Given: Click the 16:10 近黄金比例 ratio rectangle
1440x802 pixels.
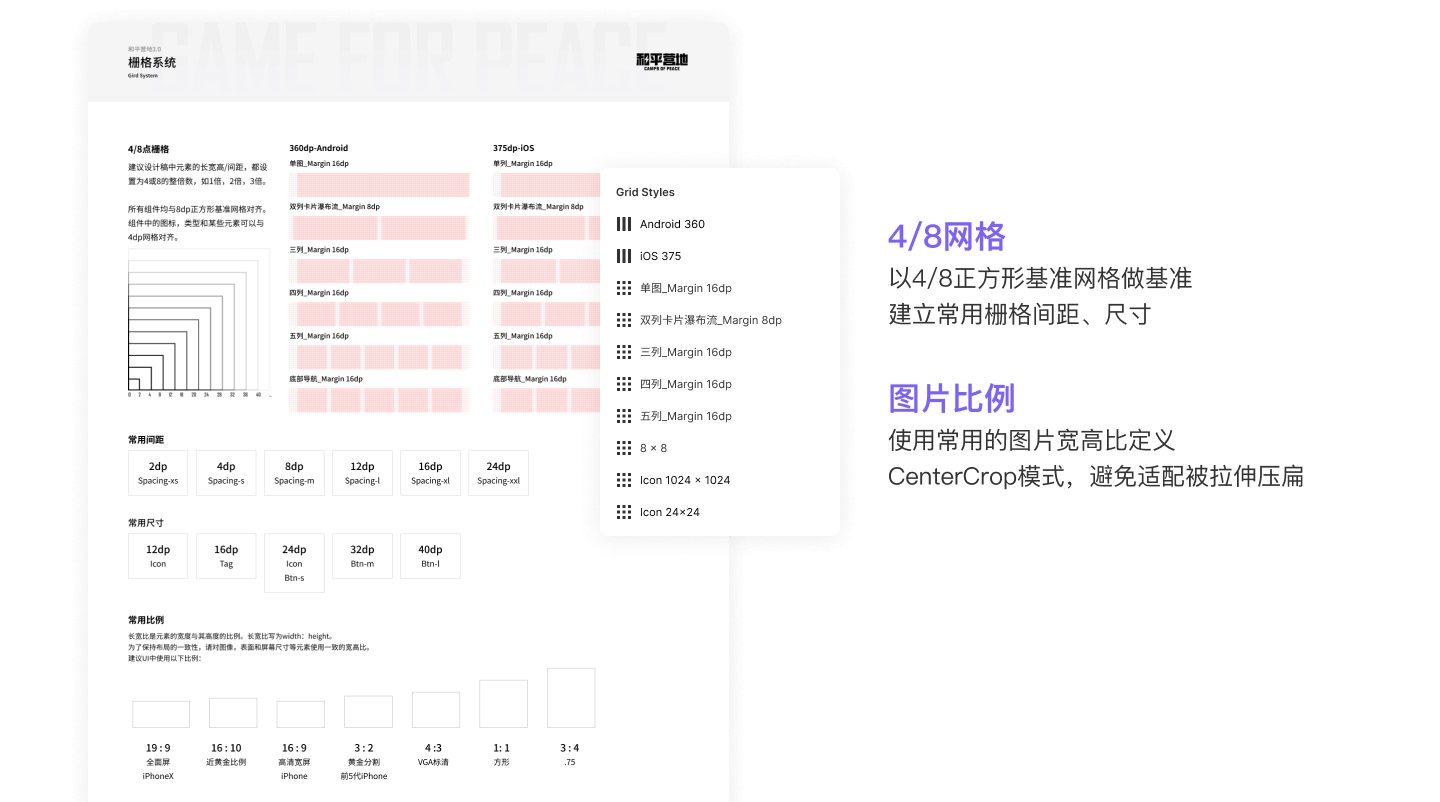Looking at the screenshot, I should pyautogui.click(x=233, y=713).
